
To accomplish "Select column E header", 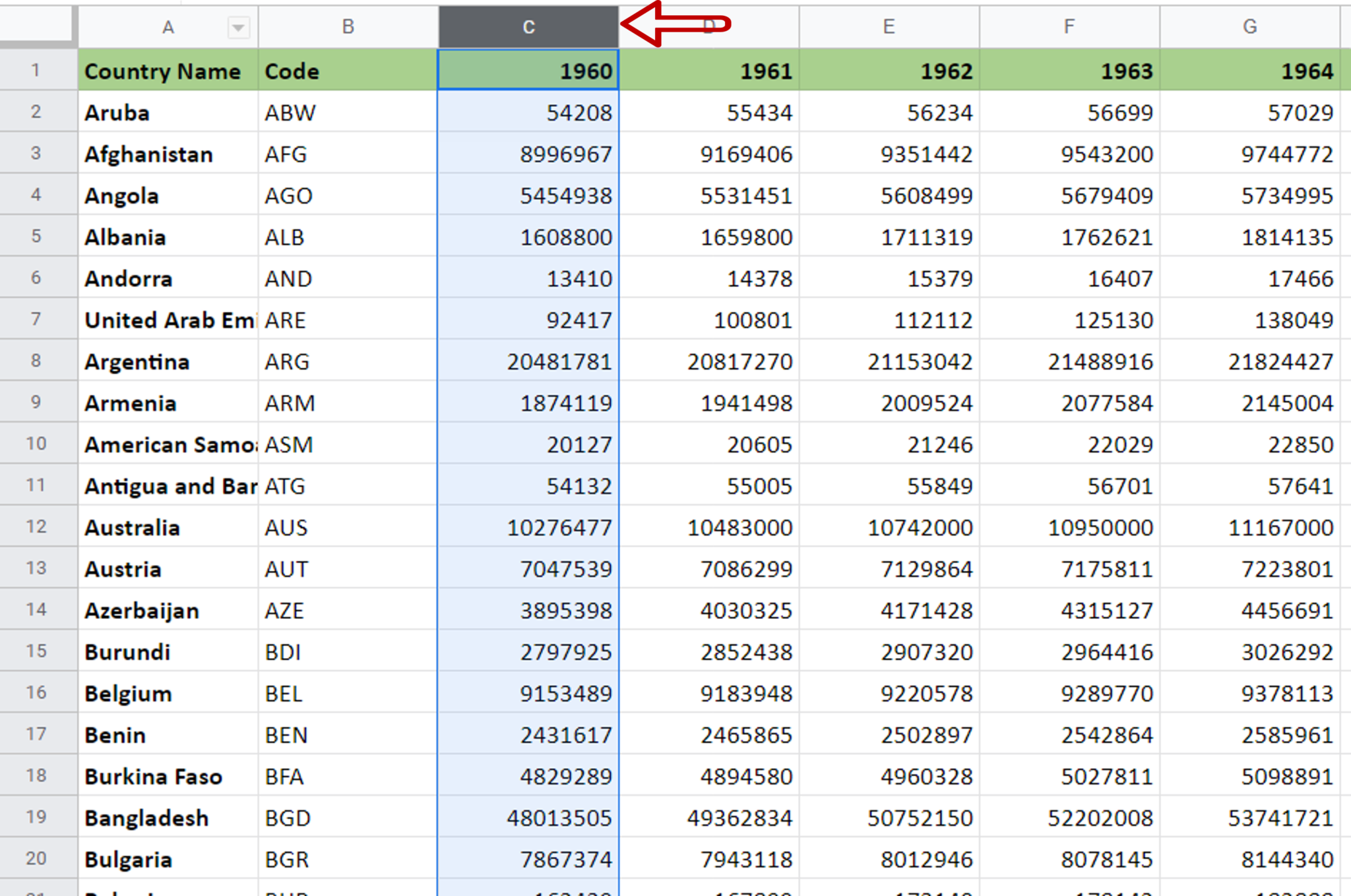I will [888, 26].
